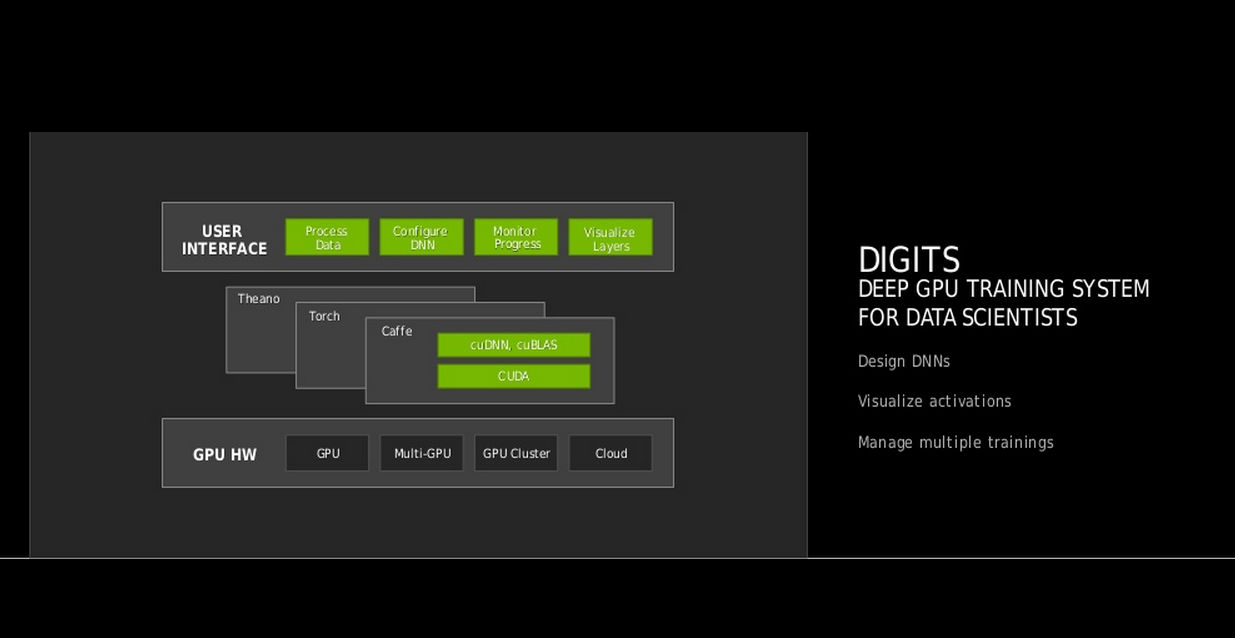Select the Manage multiple trainings text

(956, 442)
